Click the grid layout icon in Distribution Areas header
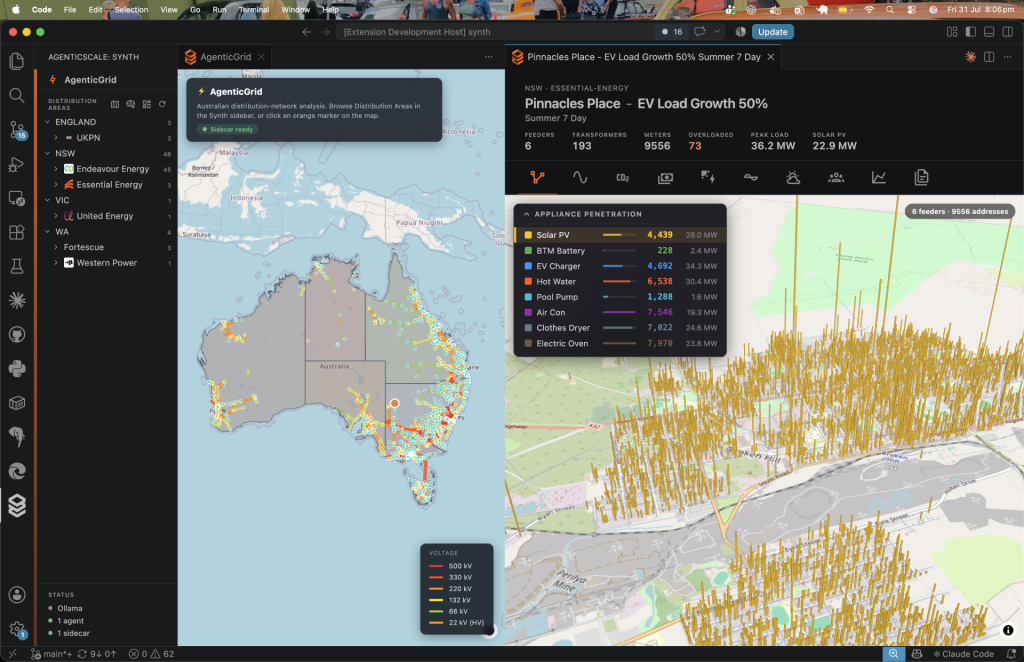The height and width of the screenshot is (662, 1024). (146, 104)
